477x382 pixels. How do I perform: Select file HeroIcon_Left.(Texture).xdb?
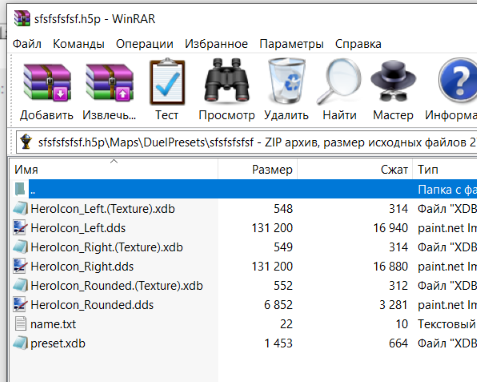(103, 209)
